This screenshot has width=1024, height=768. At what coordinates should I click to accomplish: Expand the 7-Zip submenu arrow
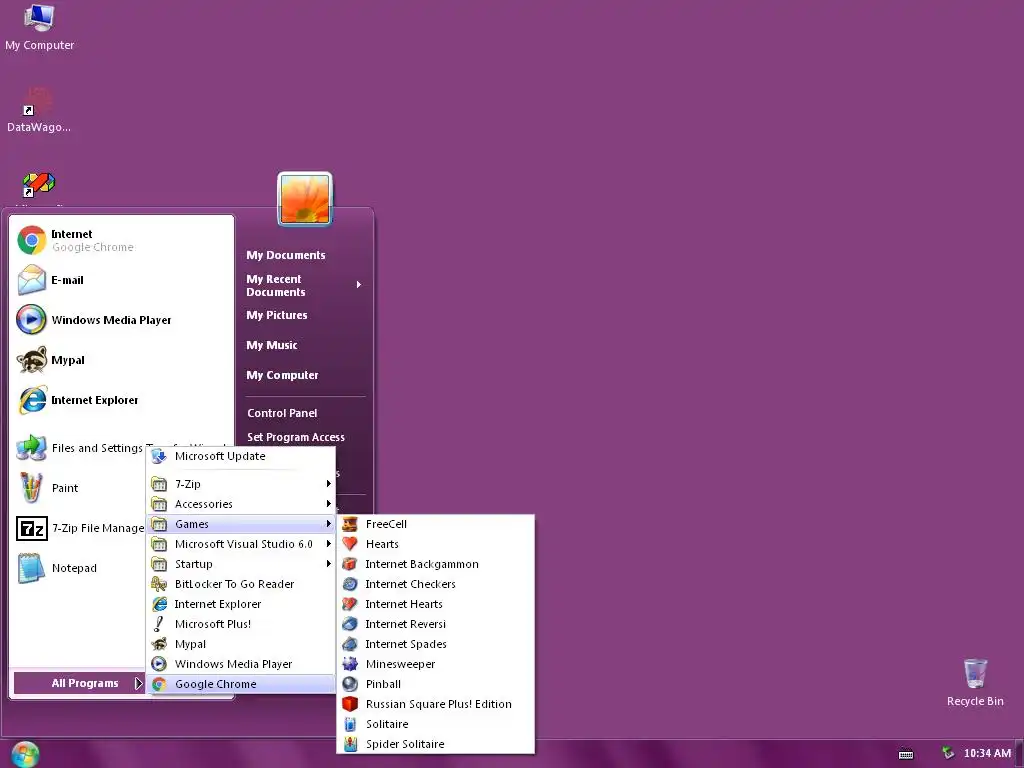pyautogui.click(x=328, y=484)
